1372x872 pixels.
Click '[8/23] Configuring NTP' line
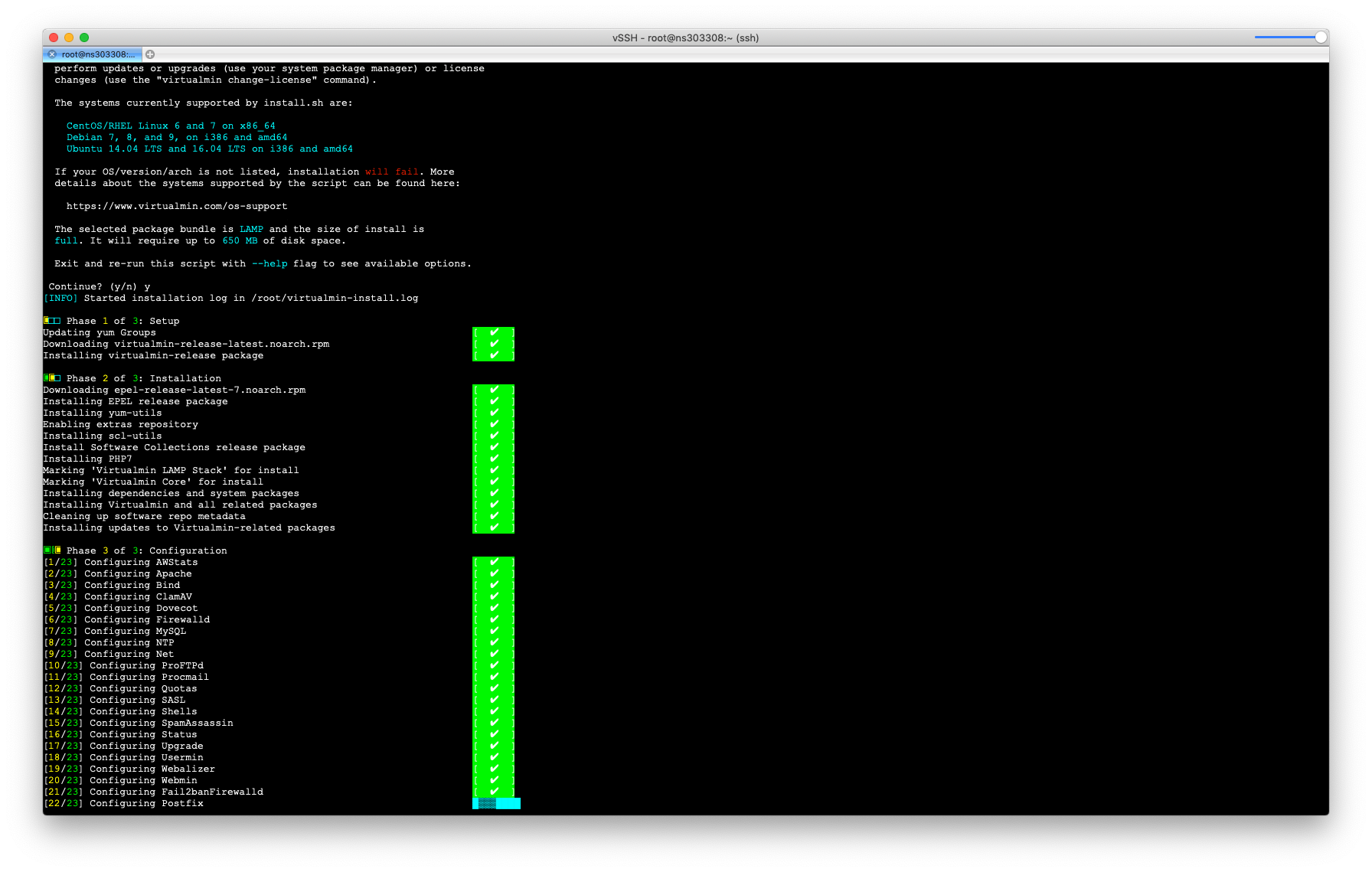109,642
